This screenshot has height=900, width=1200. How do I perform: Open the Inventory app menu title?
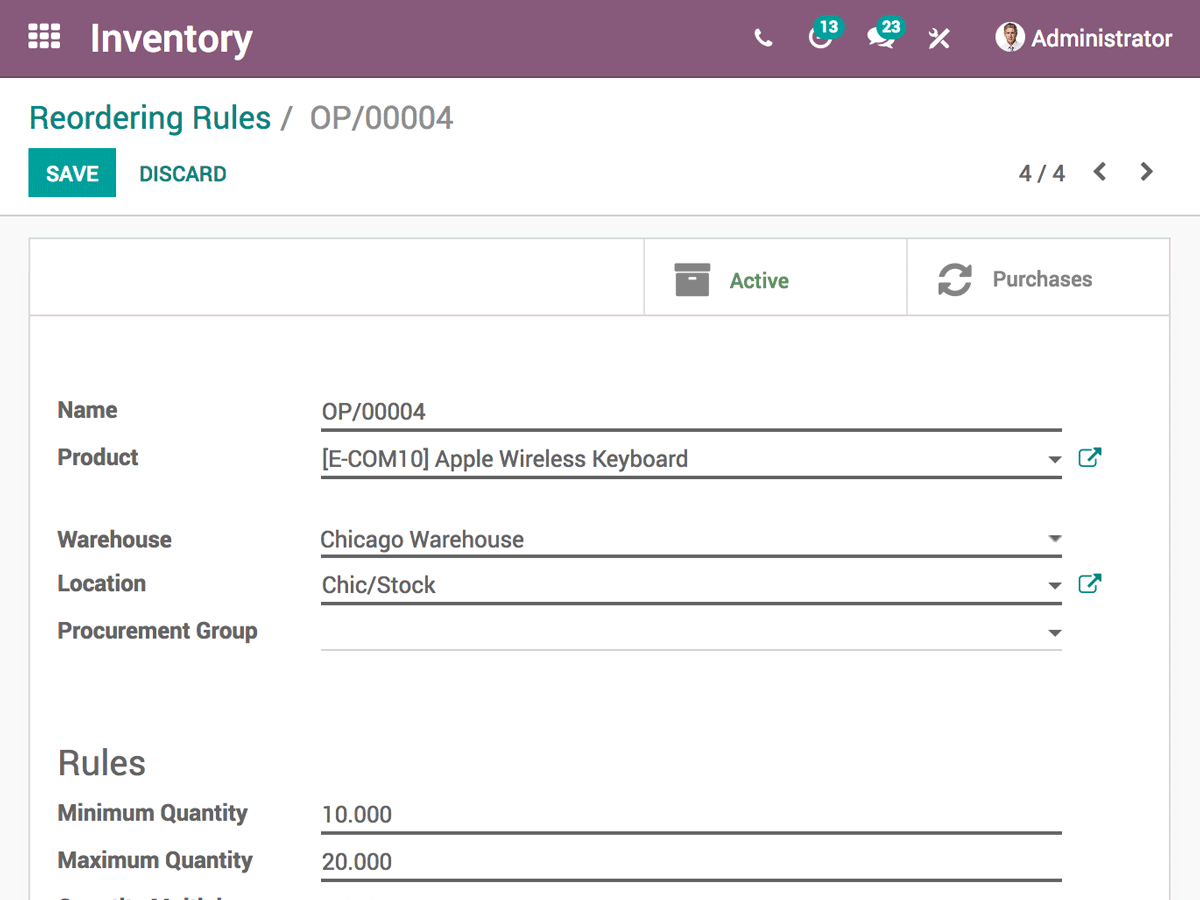click(x=171, y=39)
